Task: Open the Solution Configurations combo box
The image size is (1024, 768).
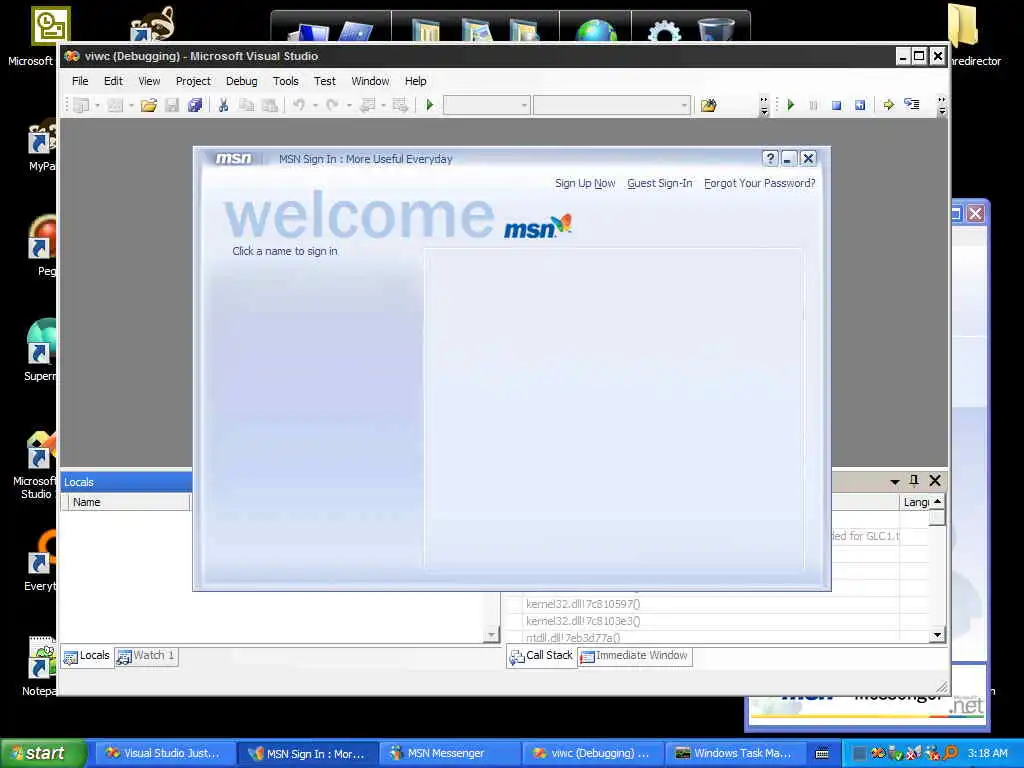Action: pyautogui.click(x=487, y=105)
